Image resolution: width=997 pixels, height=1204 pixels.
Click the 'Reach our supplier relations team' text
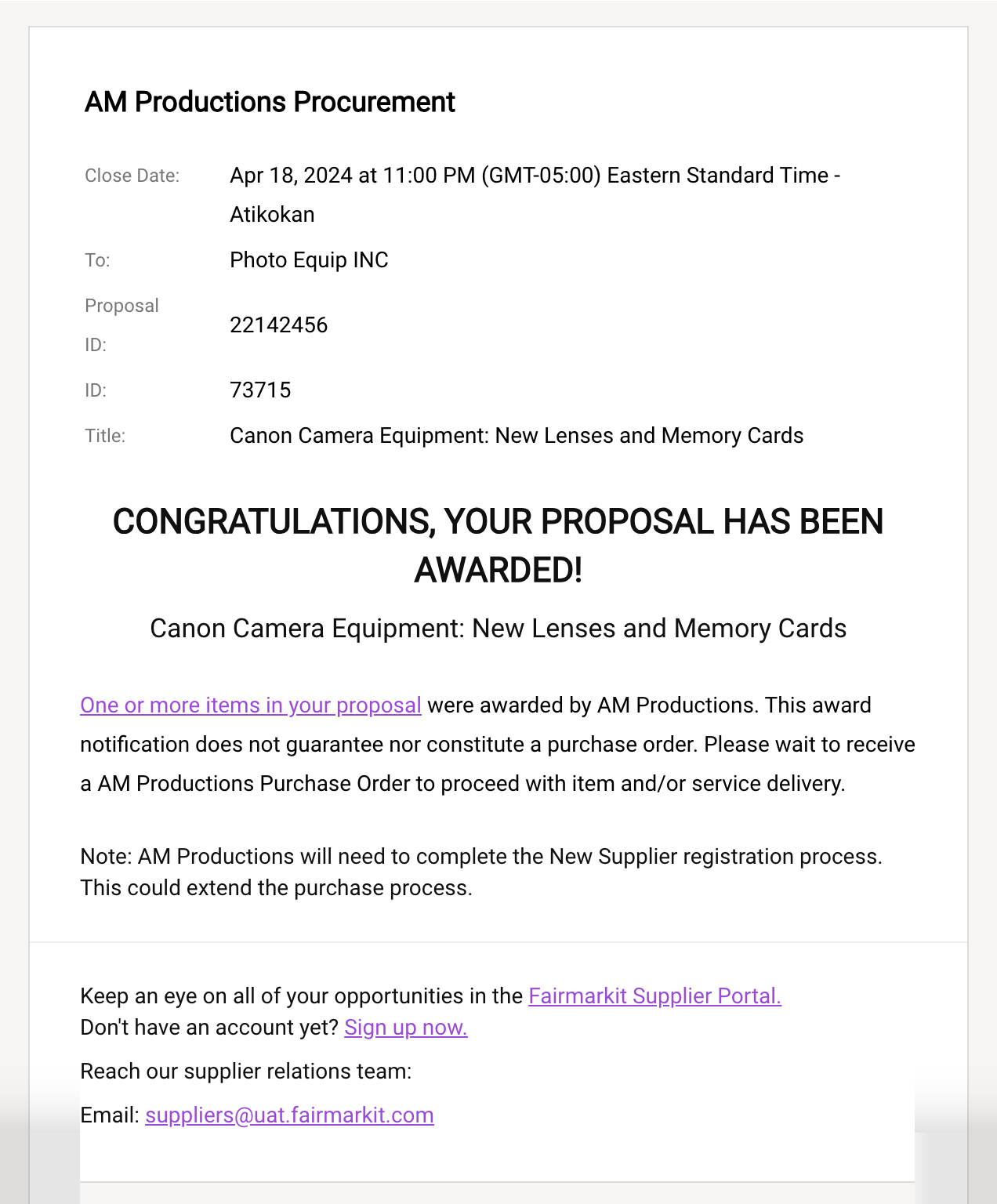246,1072
